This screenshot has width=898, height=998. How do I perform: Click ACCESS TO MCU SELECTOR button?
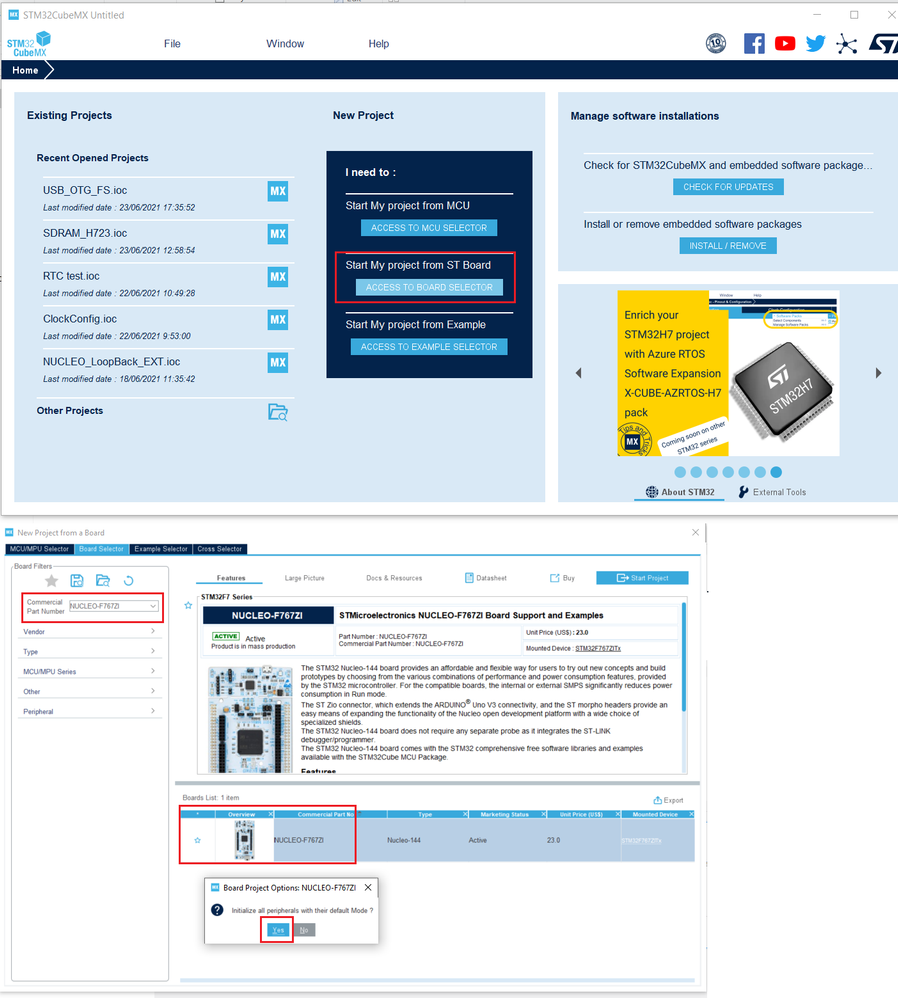(x=429, y=228)
